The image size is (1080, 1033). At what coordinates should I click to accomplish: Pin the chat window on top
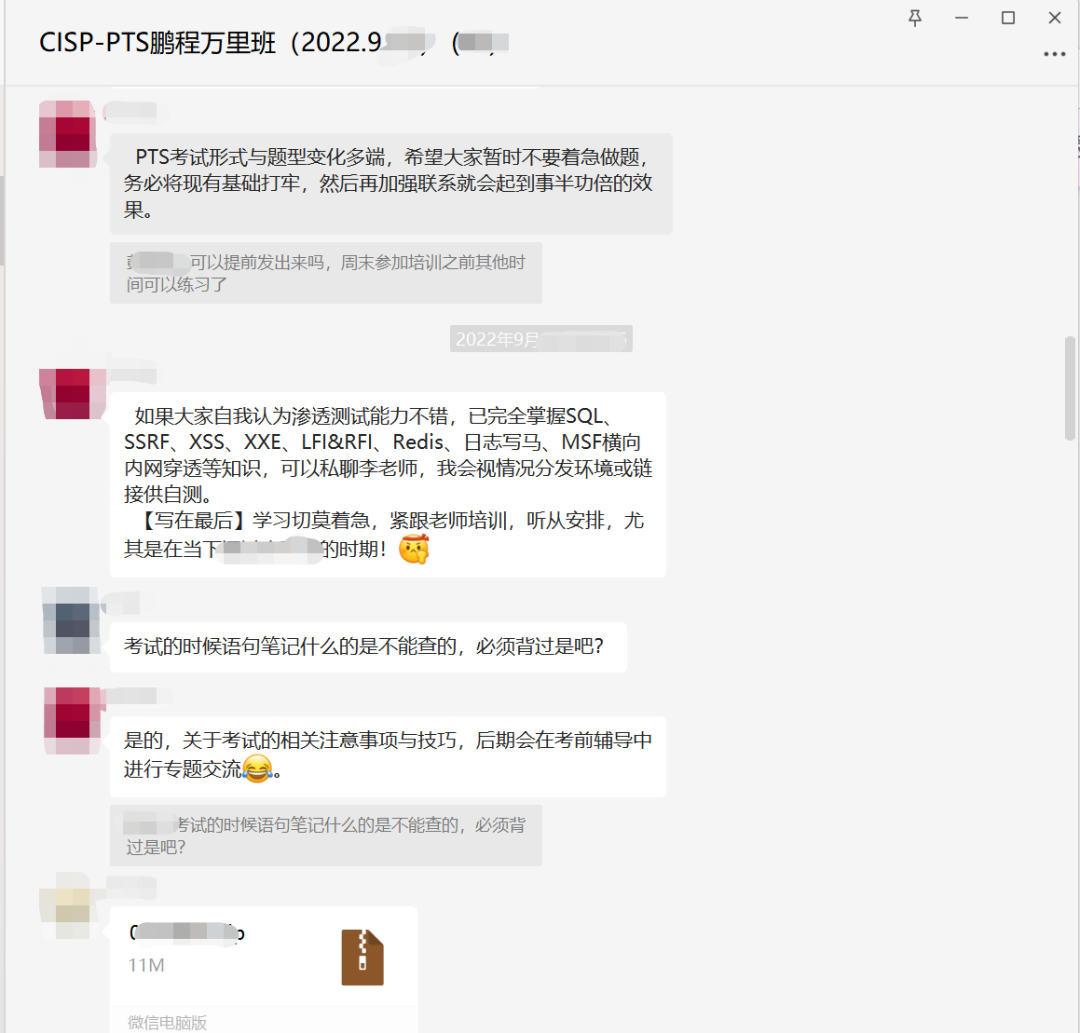(915, 18)
